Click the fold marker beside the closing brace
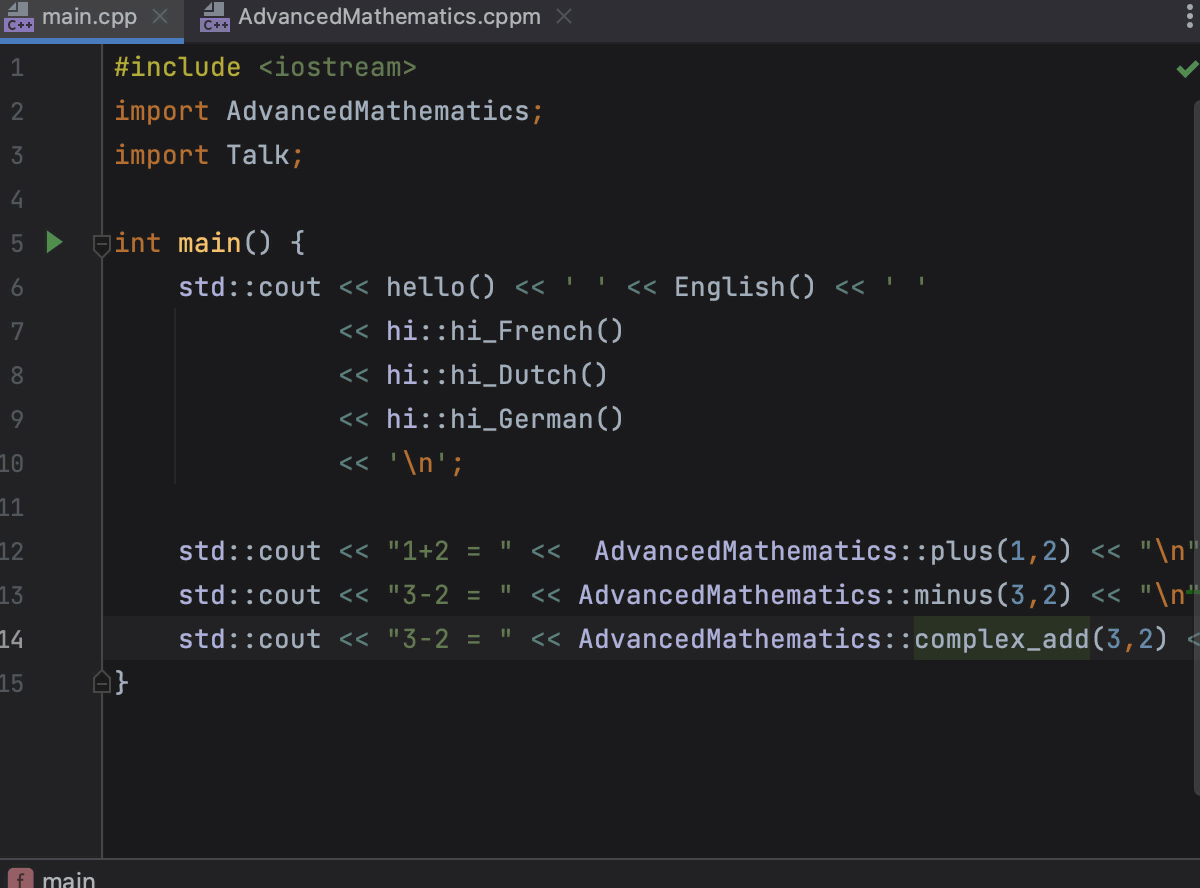This screenshot has width=1200, height=888. 101,682
